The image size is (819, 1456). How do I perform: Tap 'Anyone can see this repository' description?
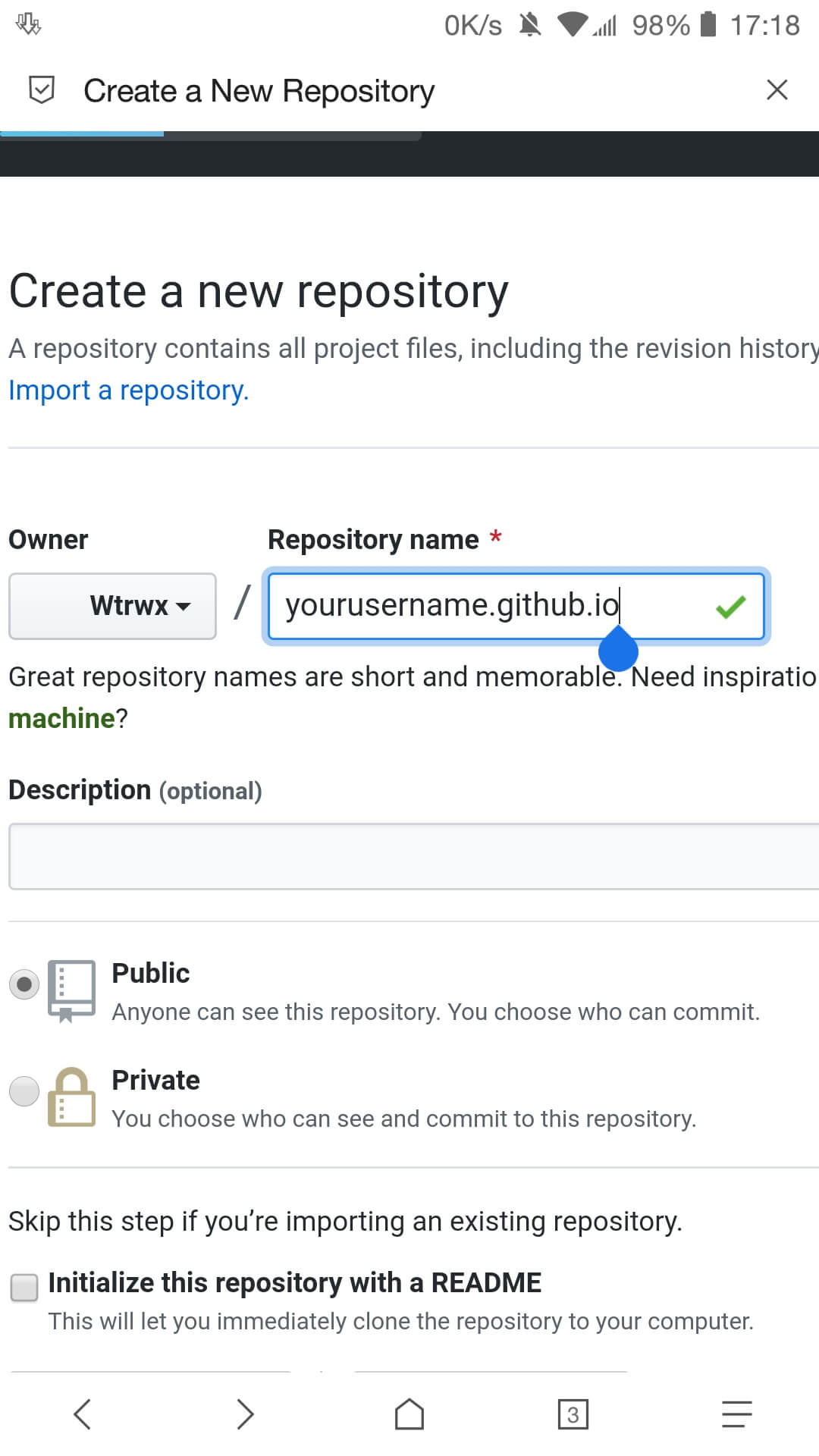click(435, 1012)
